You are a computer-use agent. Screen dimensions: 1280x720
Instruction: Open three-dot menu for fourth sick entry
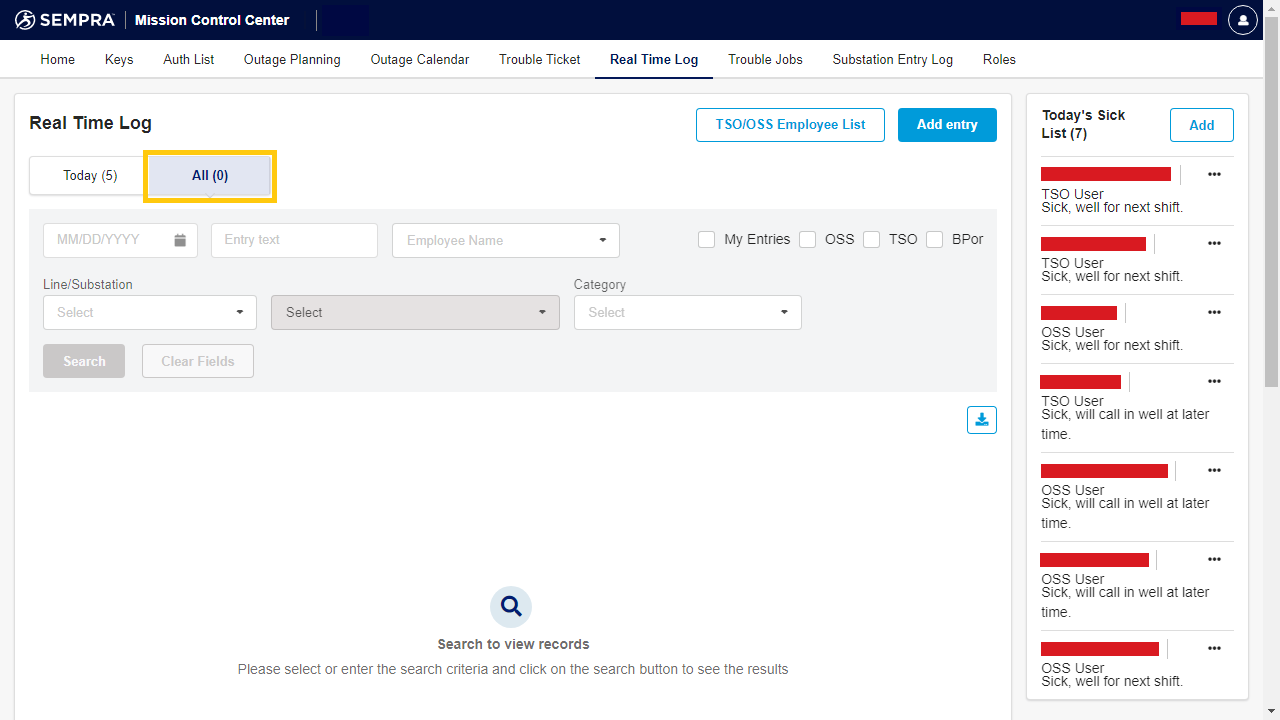pyautogui.click(x=1214, y=381)
